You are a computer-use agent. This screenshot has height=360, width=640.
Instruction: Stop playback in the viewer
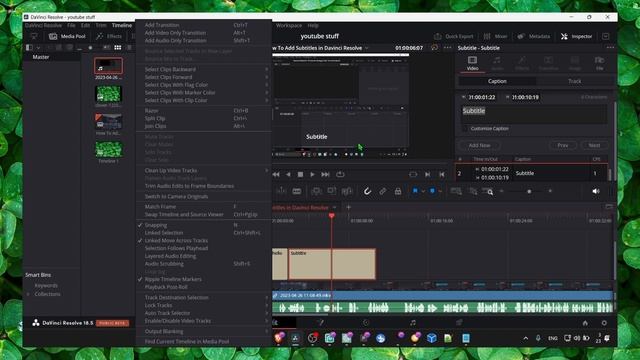click(300, 174)
